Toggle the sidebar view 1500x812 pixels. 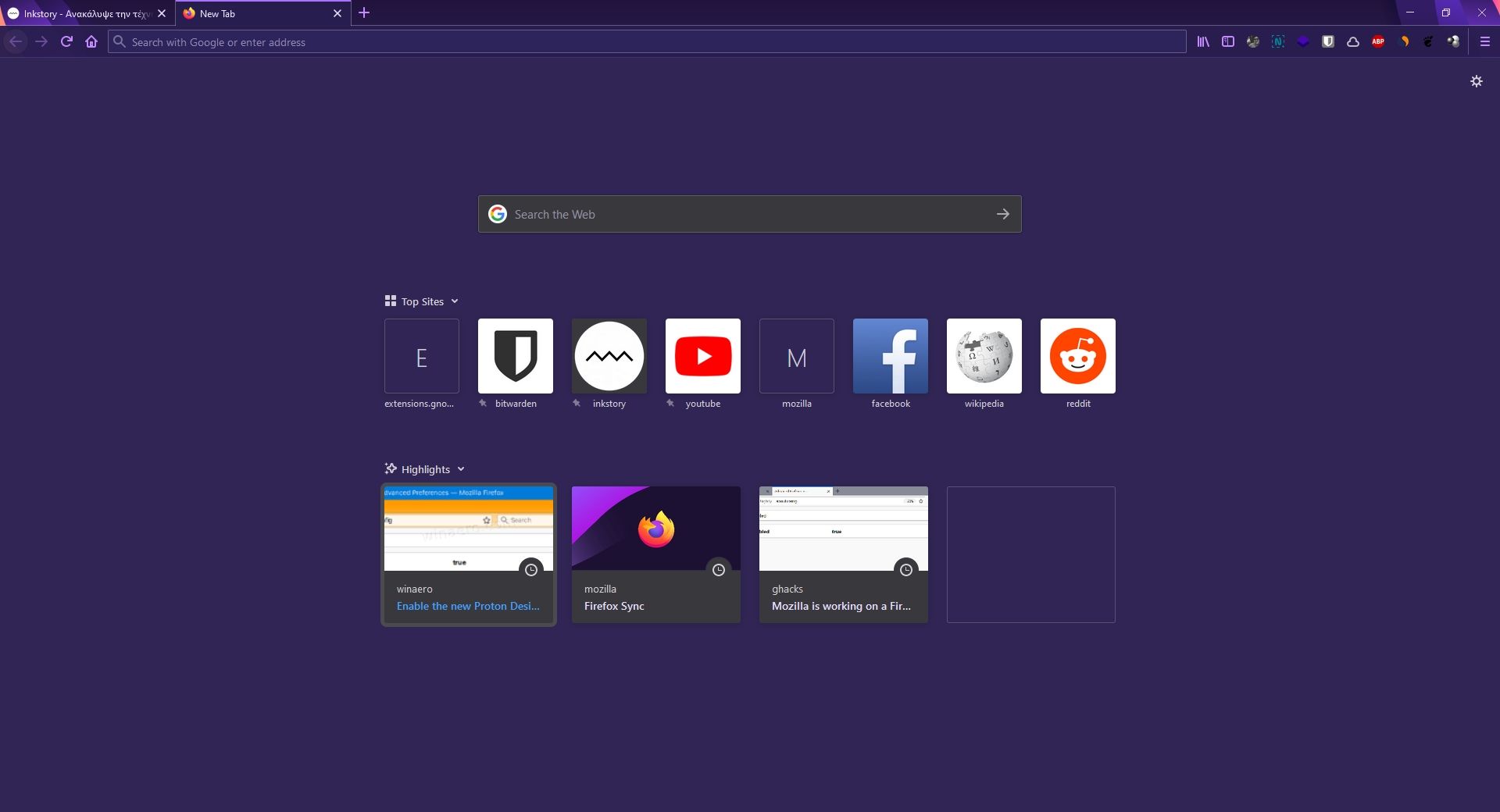1227,41
